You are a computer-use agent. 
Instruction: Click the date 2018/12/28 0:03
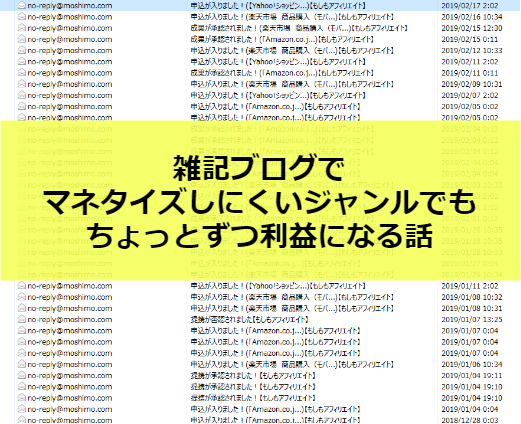470,420
